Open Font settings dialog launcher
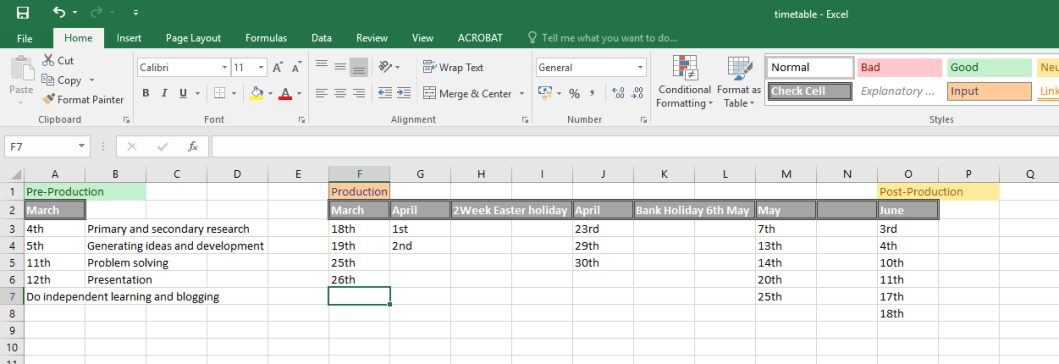Image resolution: width=1059 pixels, height=364 pixels. 302,120
